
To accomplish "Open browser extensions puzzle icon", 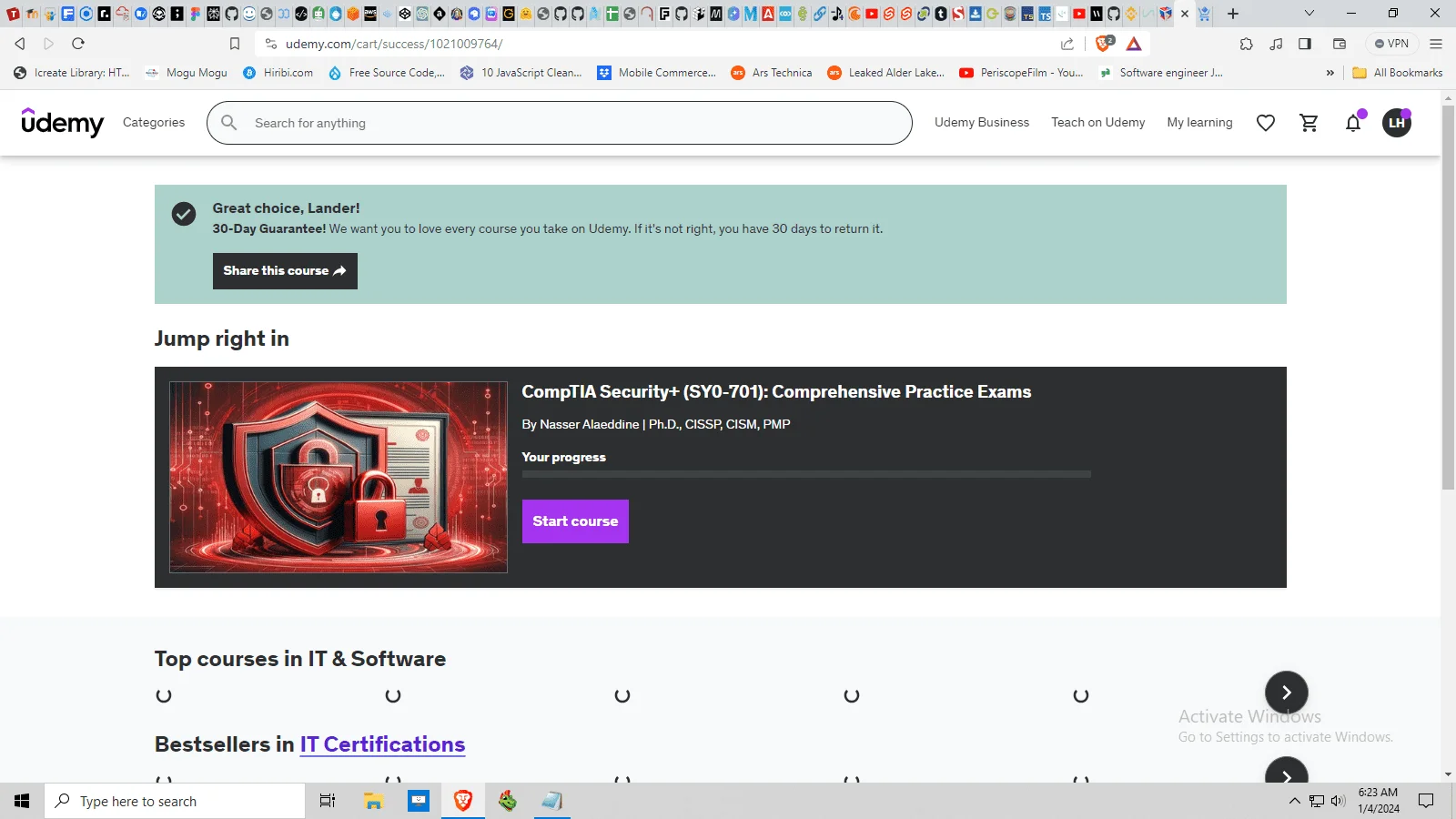I will point(1247,44).
